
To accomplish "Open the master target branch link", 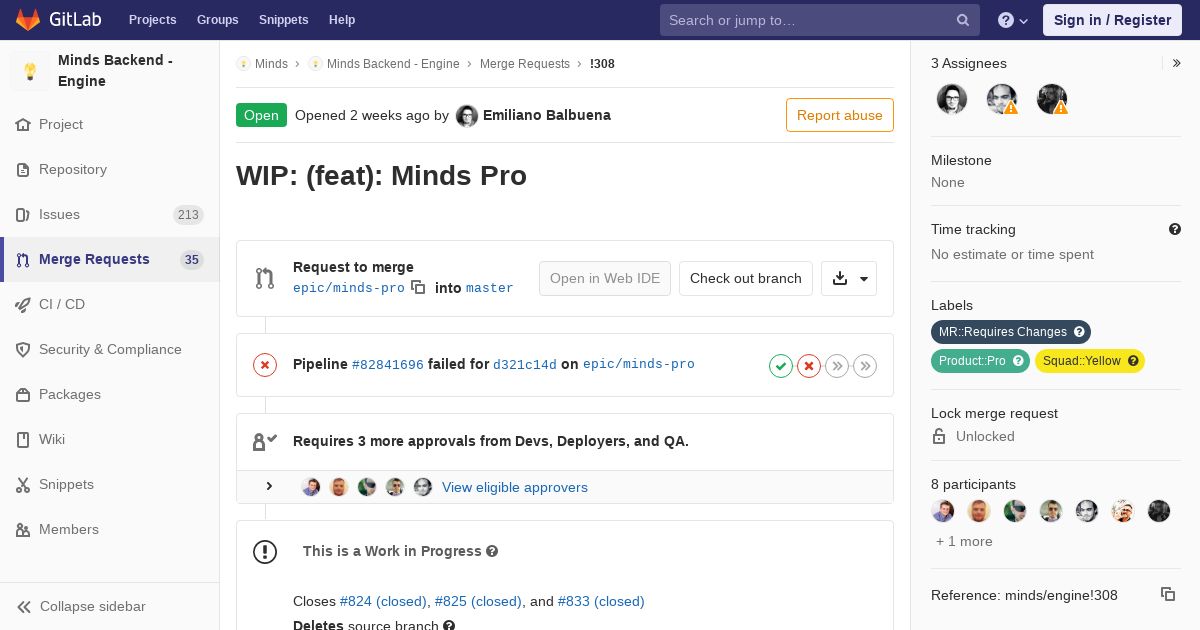I will 490,288.
